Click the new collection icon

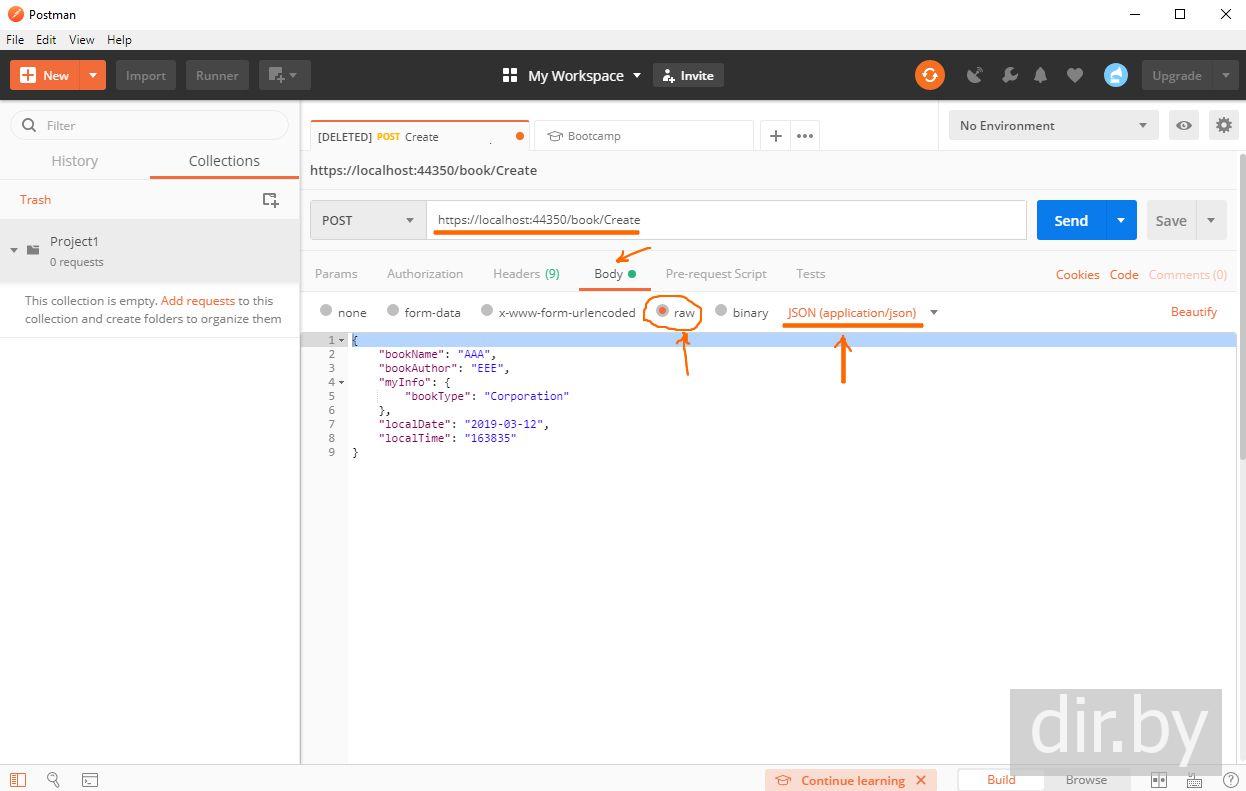(x=270, y=200)
